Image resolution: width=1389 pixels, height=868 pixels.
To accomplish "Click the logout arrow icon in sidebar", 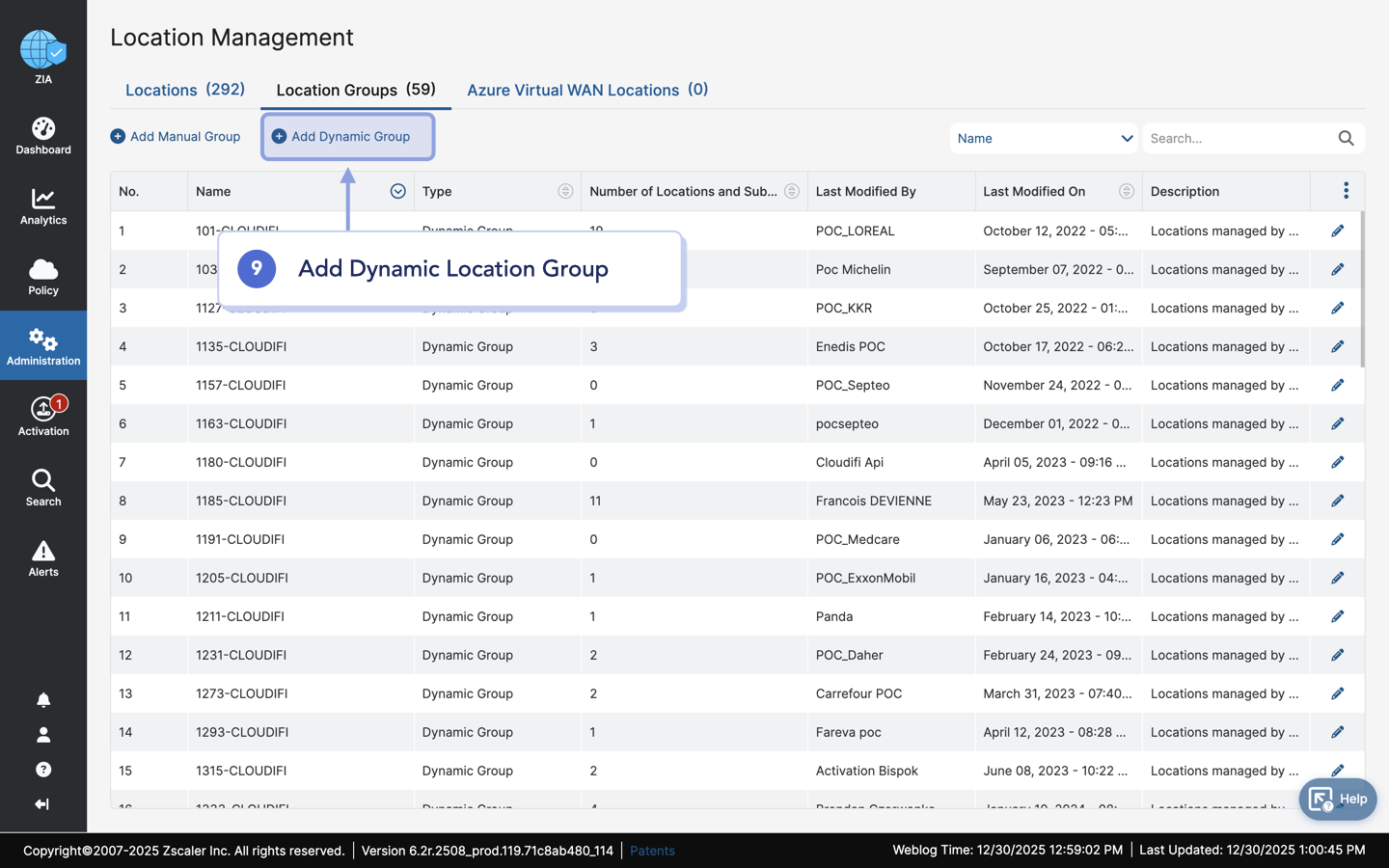I will click(x=42, y=804).
